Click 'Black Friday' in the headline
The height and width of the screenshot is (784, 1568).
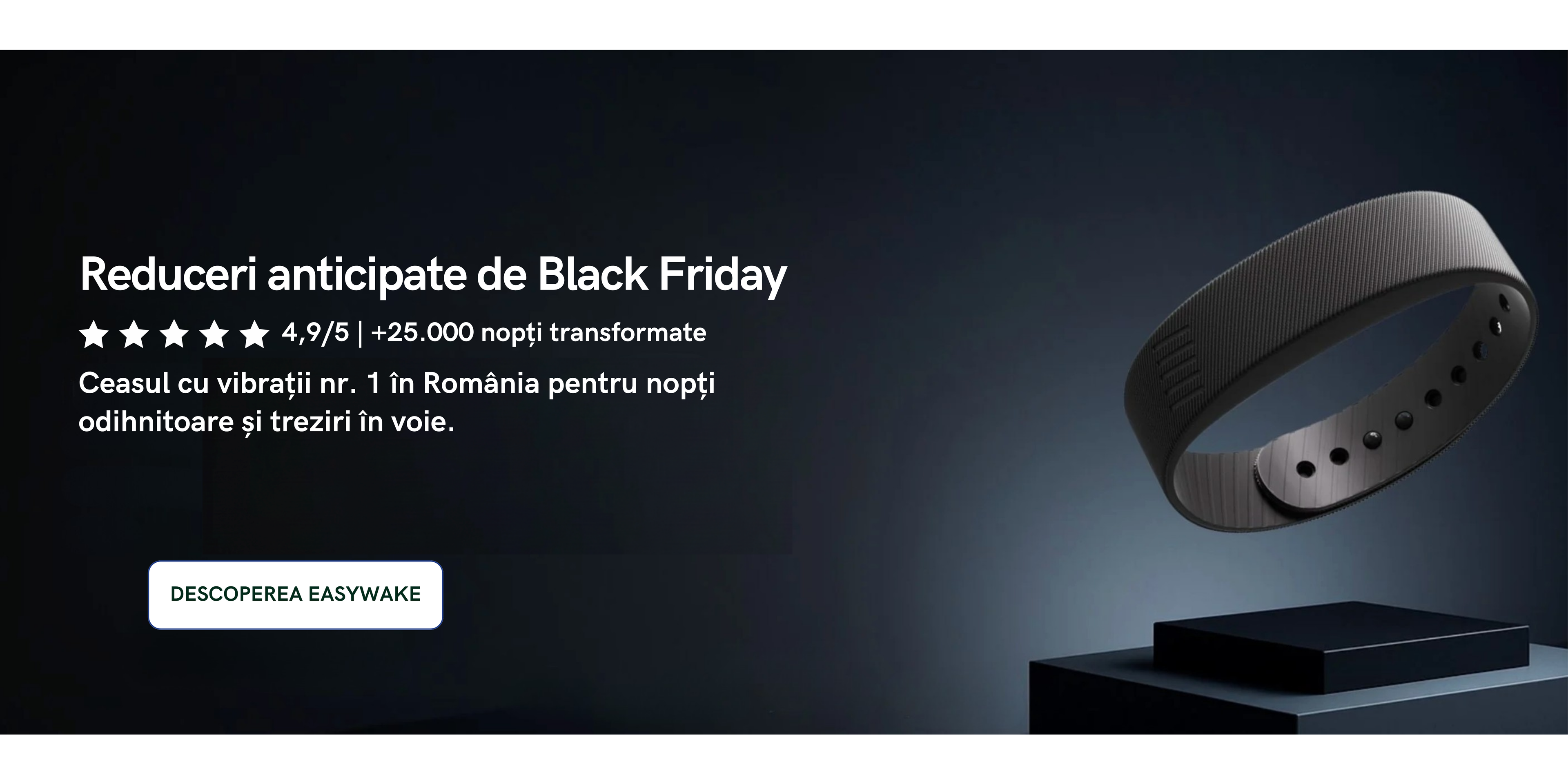662,274
